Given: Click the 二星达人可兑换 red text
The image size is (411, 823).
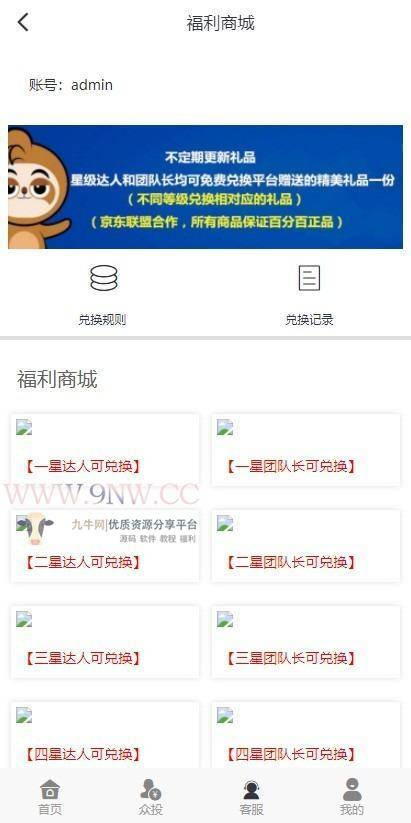Looking at the screenshot, I should click(83, 563).
